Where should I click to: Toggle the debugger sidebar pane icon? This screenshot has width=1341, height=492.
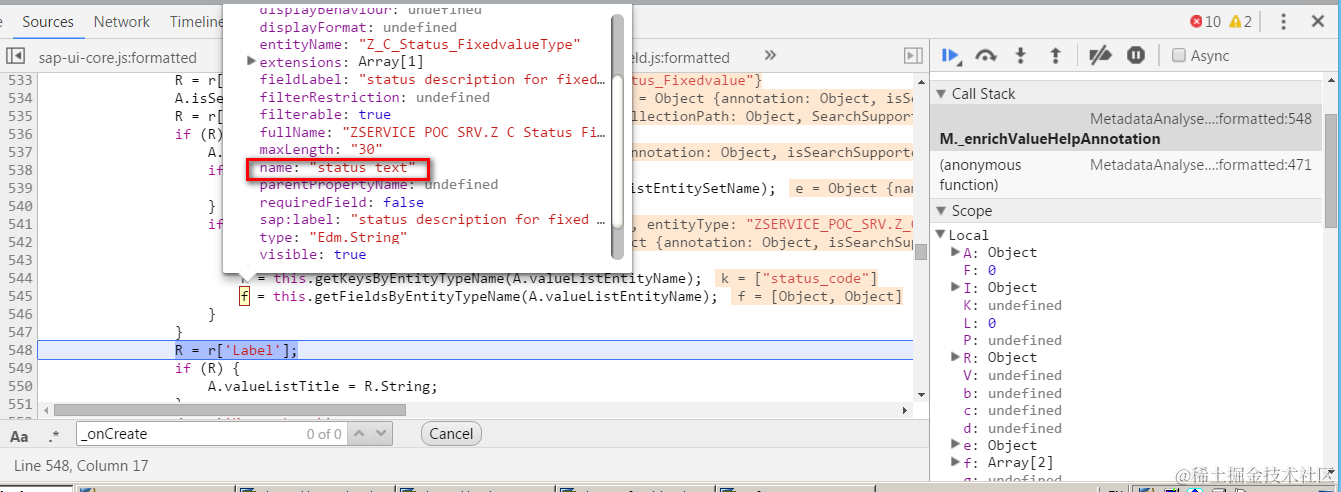[x=913, y=56]
